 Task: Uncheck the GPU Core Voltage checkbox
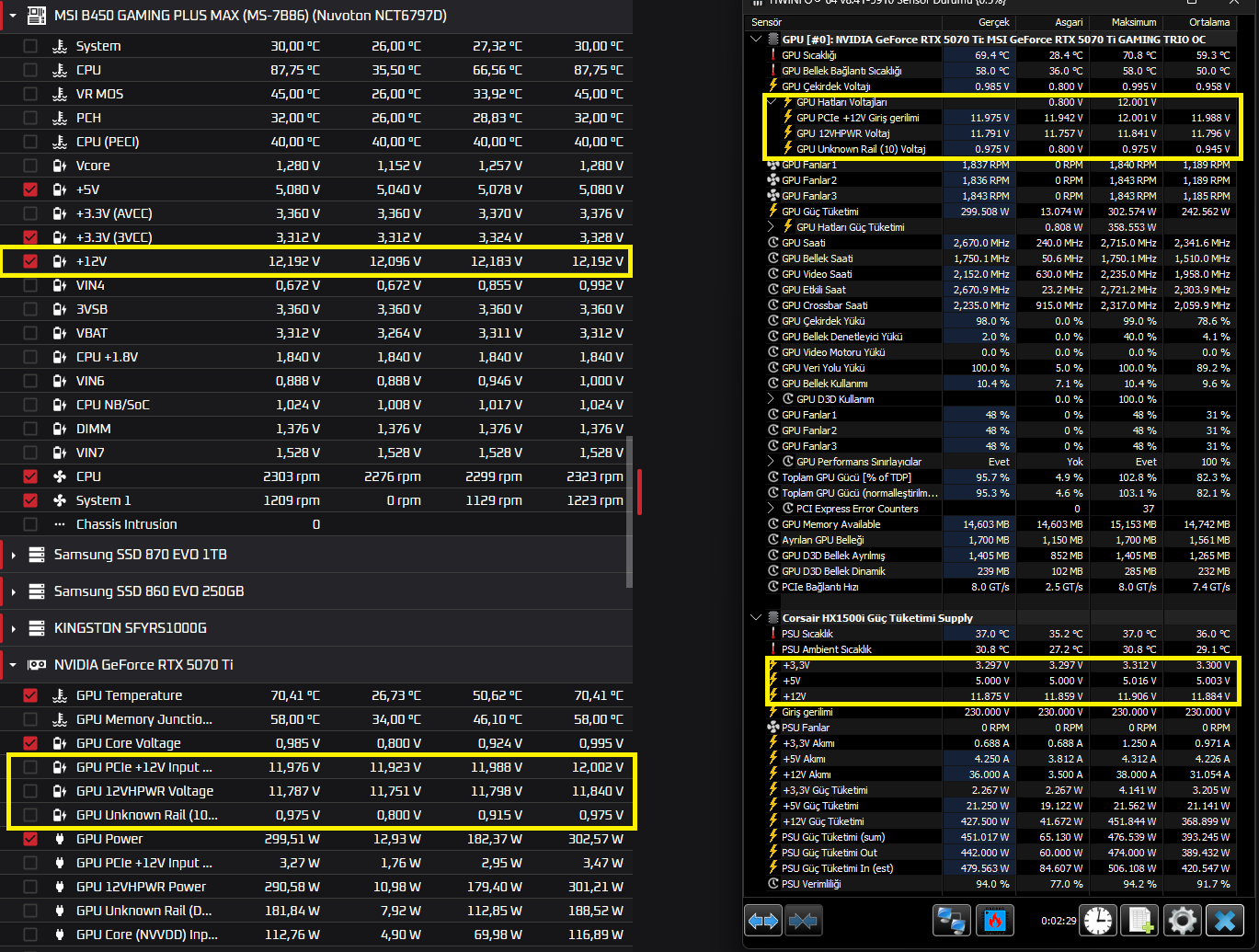tap(30, 743)
